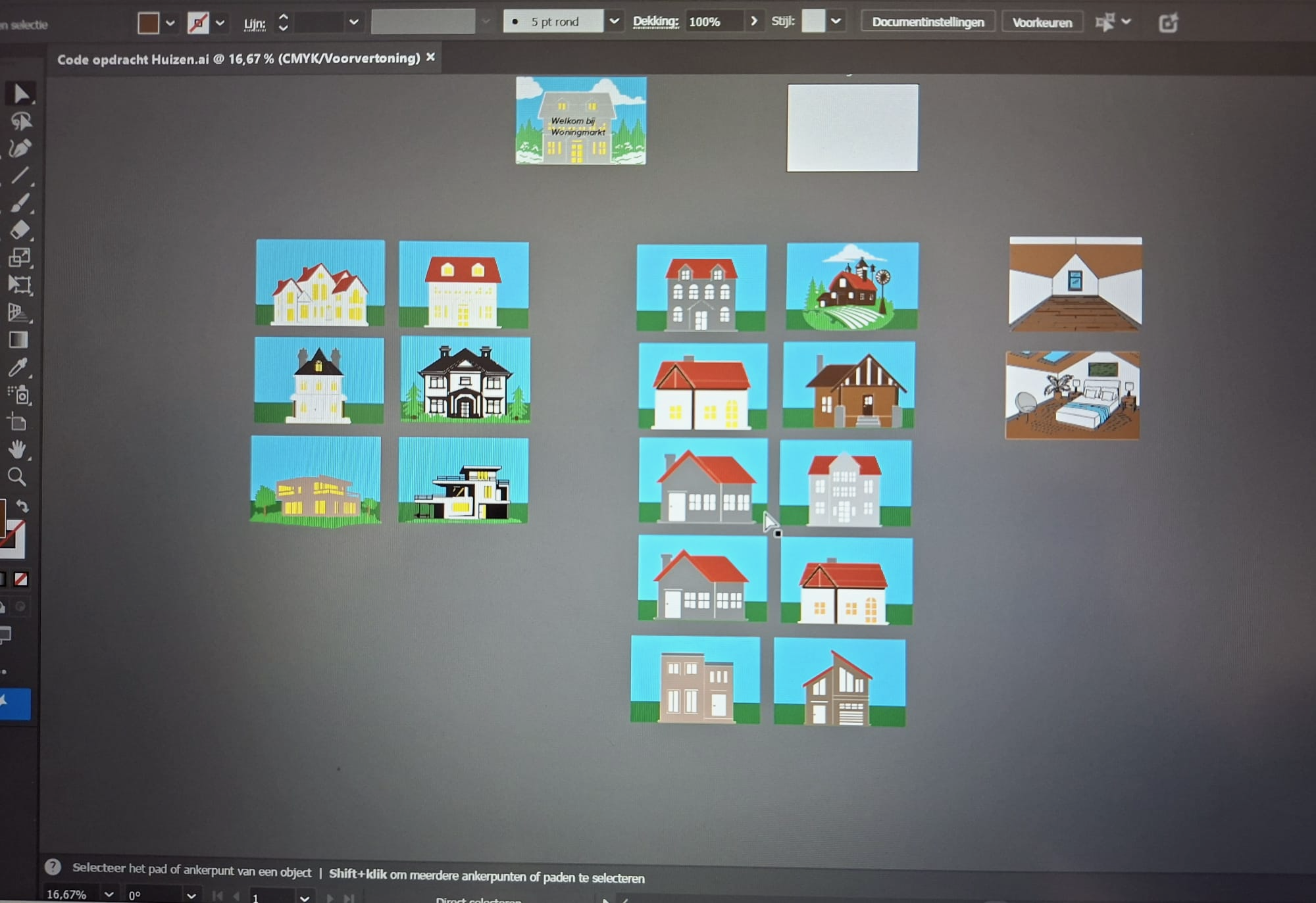Expand the 5 pt rond brush dropdown
The image size is (1316, 903).
click(614, 21)
